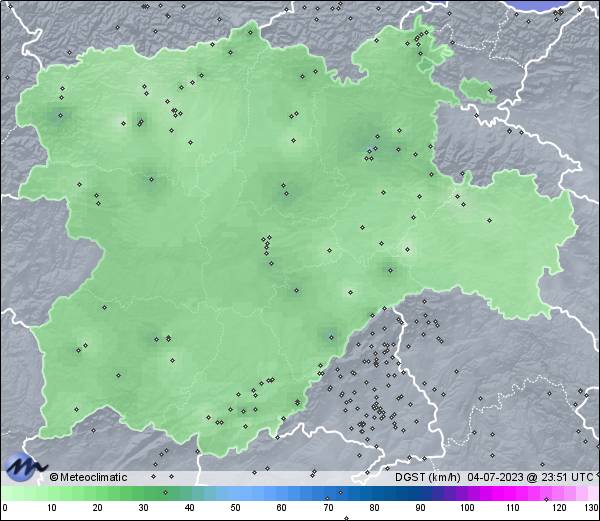Image resolution: width=600 pixels, height=521 pixels.
Task: Click the 70 scale label
Action: 328,508
